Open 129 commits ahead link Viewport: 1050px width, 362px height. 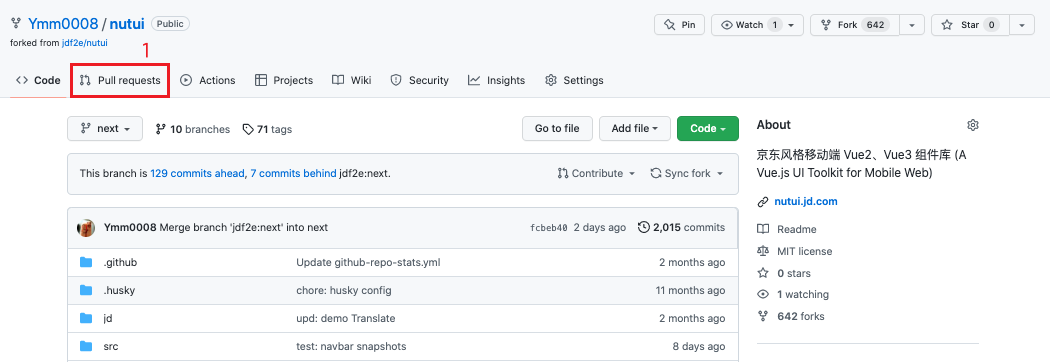198,173
